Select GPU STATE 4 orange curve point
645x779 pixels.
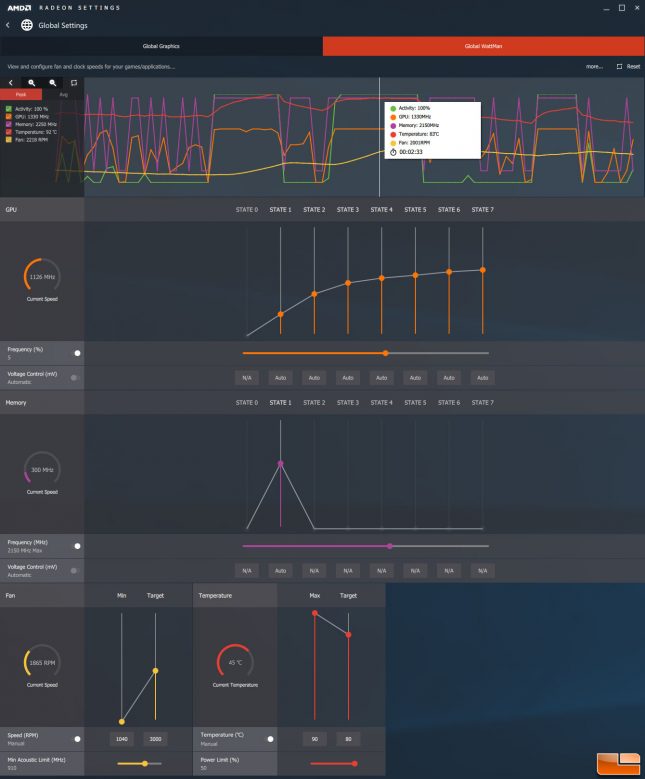(382, 278)
